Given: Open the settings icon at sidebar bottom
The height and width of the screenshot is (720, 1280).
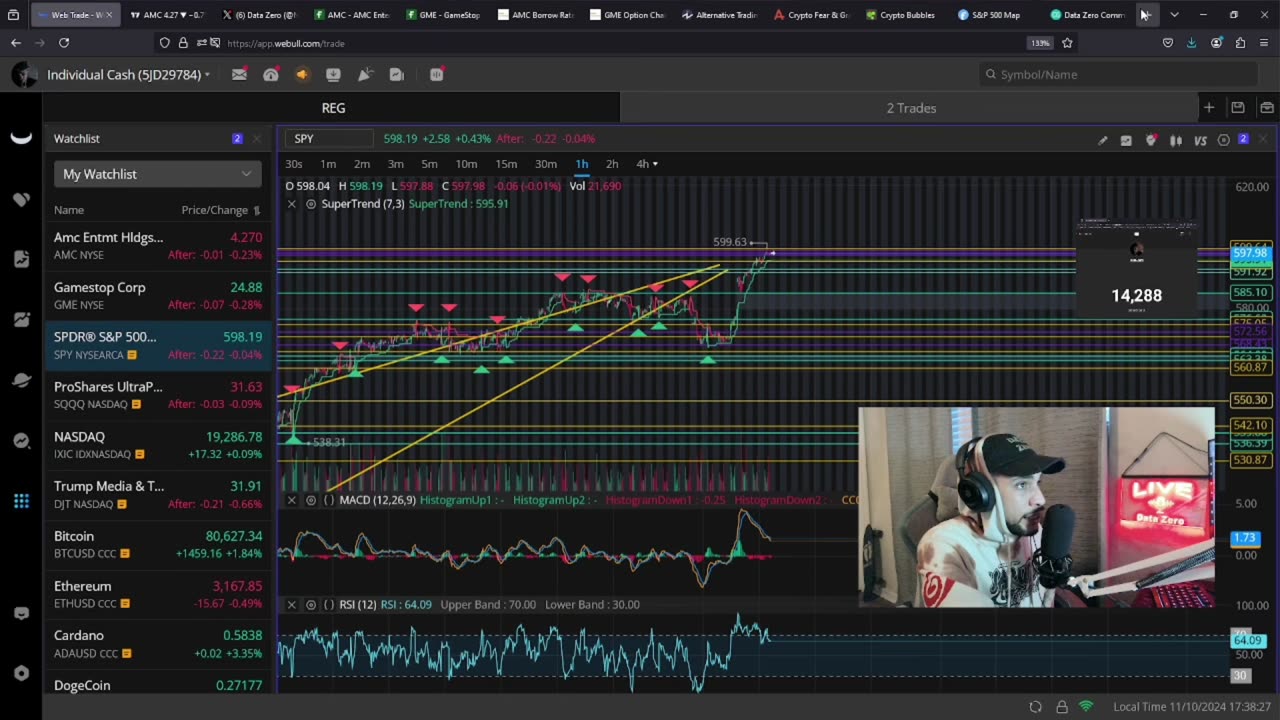Looking at the screenshot, I should pos(21,673).
